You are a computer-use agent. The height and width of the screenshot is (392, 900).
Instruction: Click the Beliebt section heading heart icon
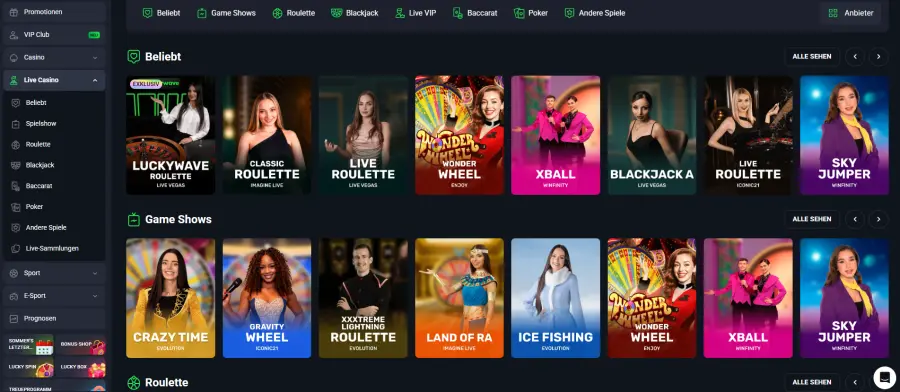coord(133,56)
